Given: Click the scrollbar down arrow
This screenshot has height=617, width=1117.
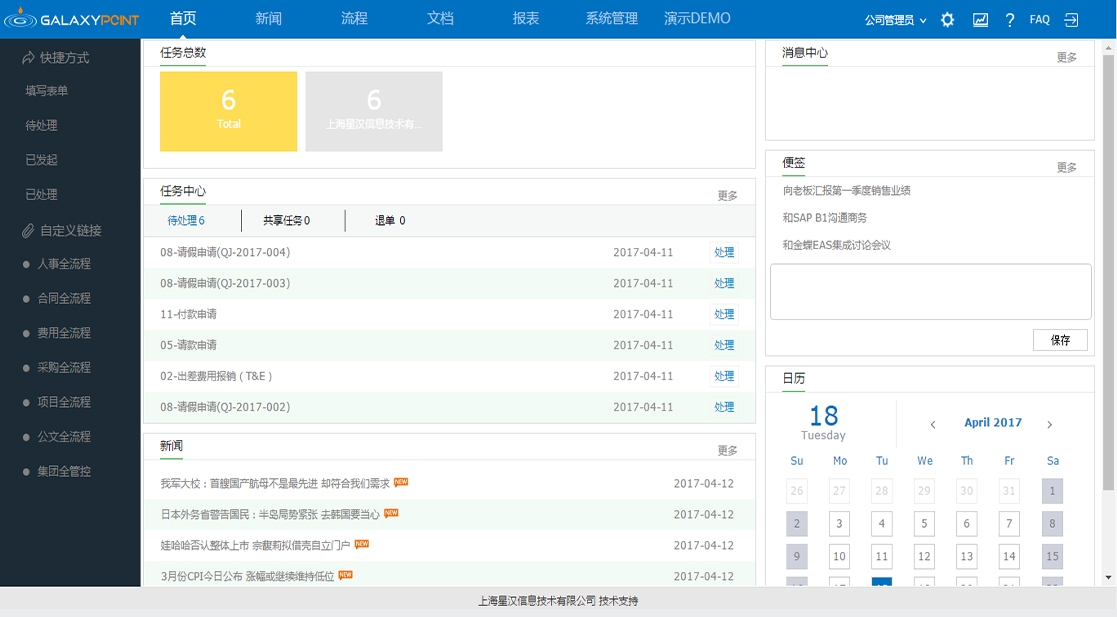Looking at the screenshot, I should (1108, 578).
